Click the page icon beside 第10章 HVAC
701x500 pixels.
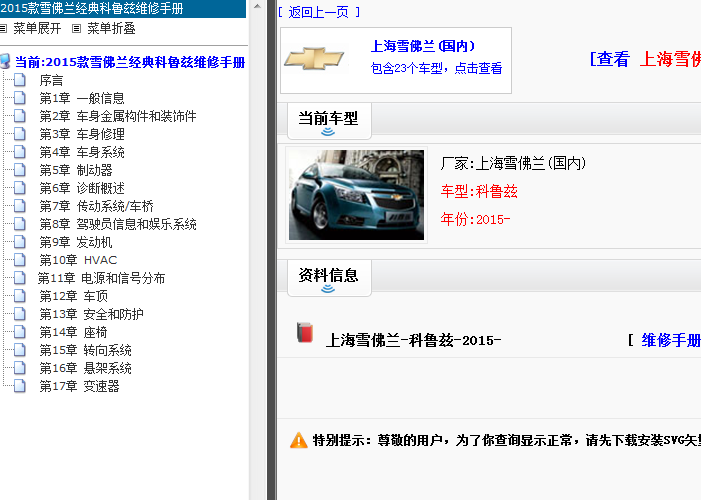pyautogui.click(x=20, y=260)
